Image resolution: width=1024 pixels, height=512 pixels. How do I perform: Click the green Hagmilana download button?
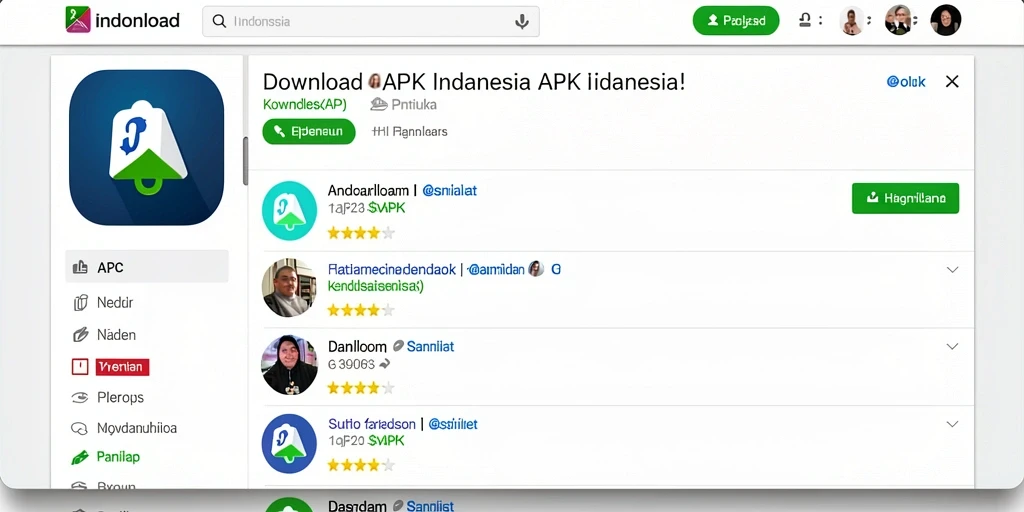click(x=905, y=199)
